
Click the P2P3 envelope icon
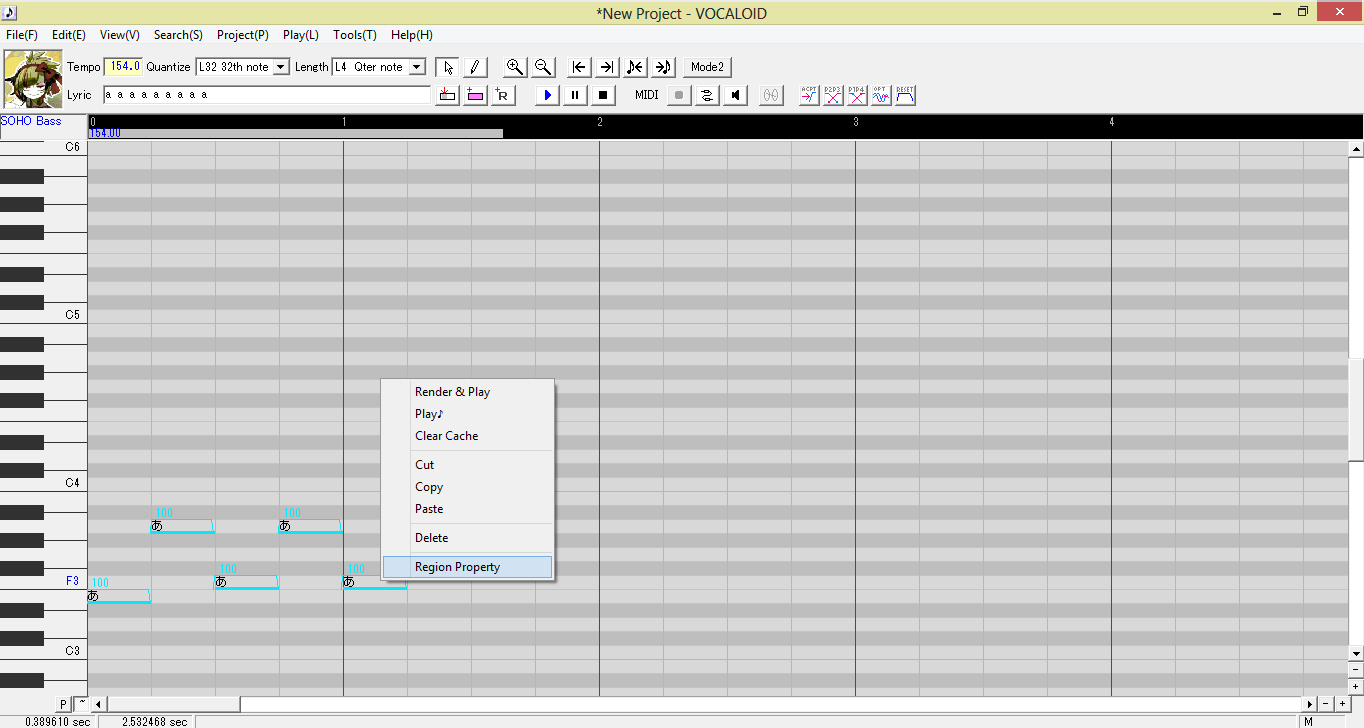click(833, 95)
